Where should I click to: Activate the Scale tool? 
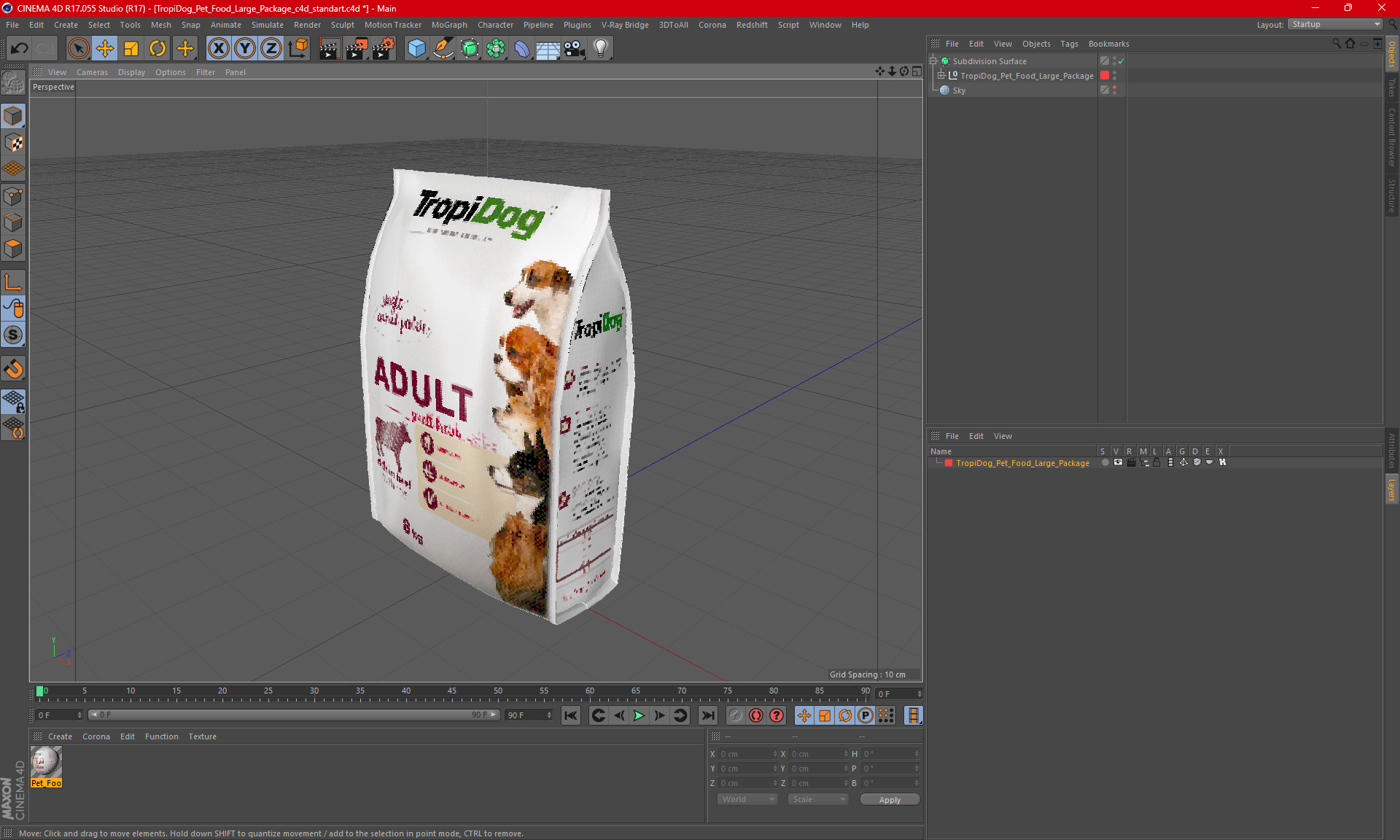131,49
